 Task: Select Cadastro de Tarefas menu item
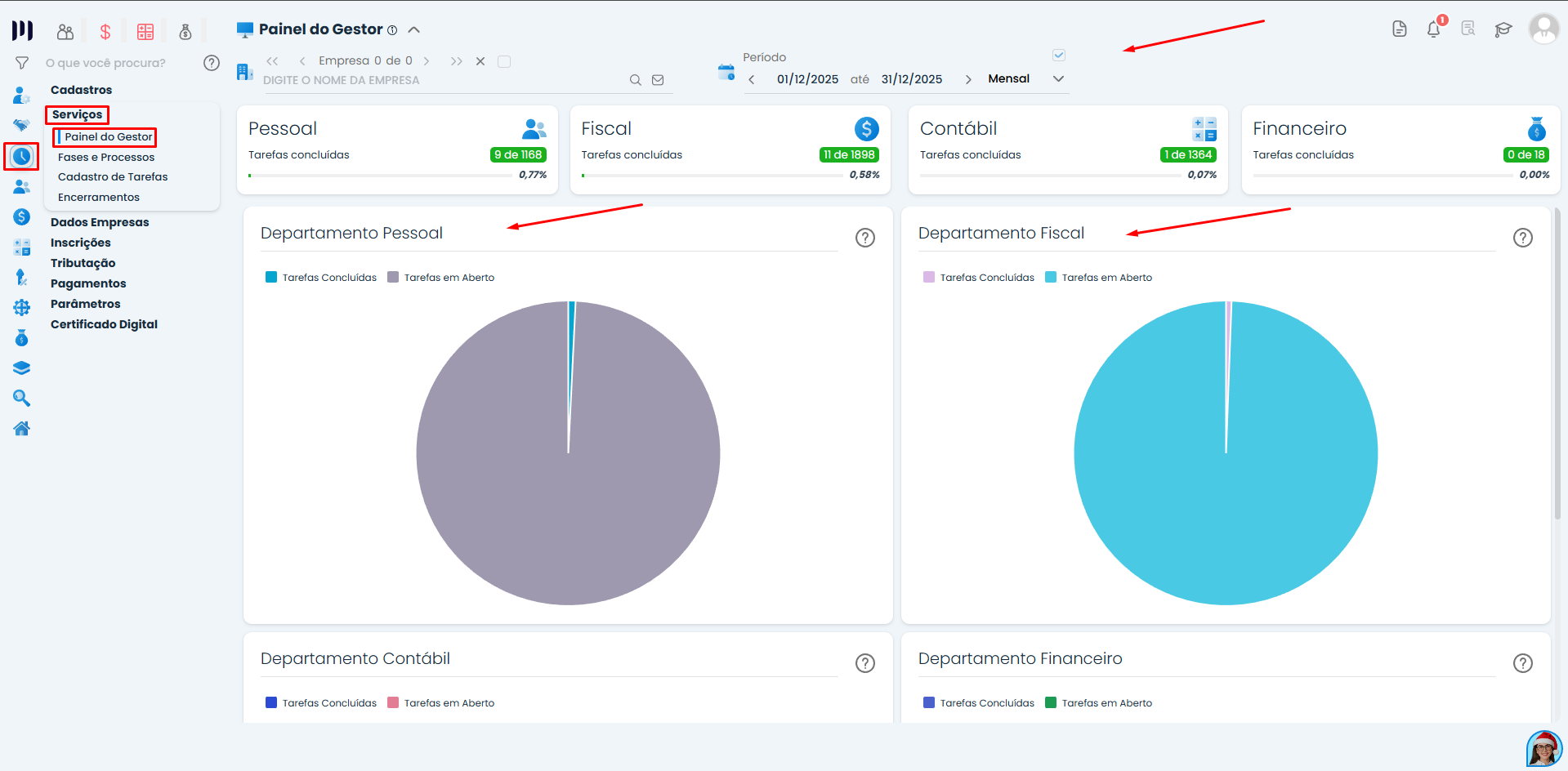coord(113,177)
